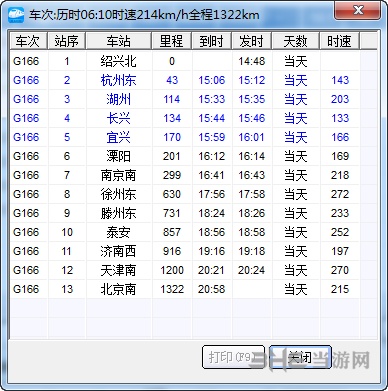This screenshot has width=388, height=391.
Task: Click departure time 16:43
Action: [252, 175]
